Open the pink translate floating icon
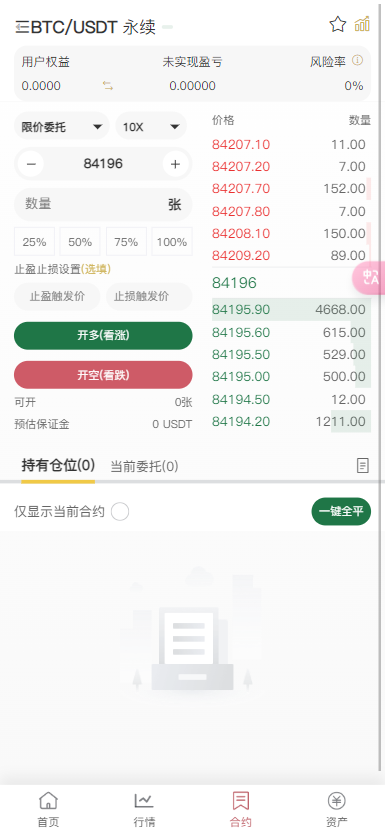Image resolution: width=385 pixels, height=833 pixels. (370, 277)
